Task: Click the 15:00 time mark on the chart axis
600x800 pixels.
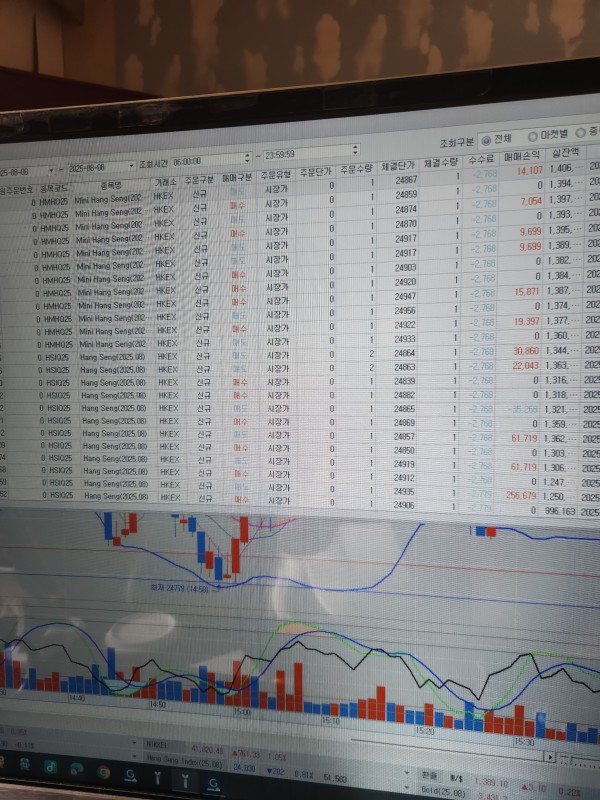Action: (242, 711)
